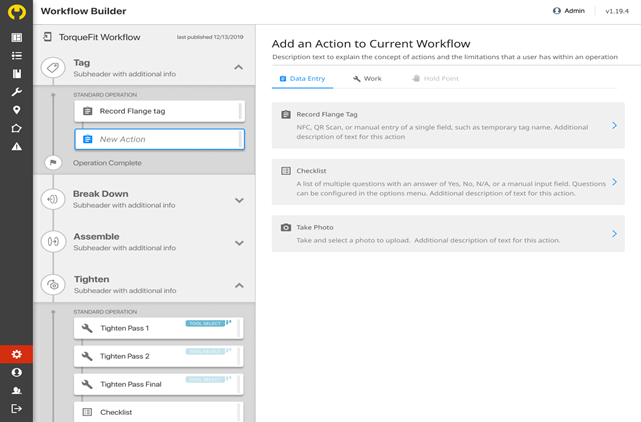
Task: Click the Admin account label
Action: [x=574, y=11]
